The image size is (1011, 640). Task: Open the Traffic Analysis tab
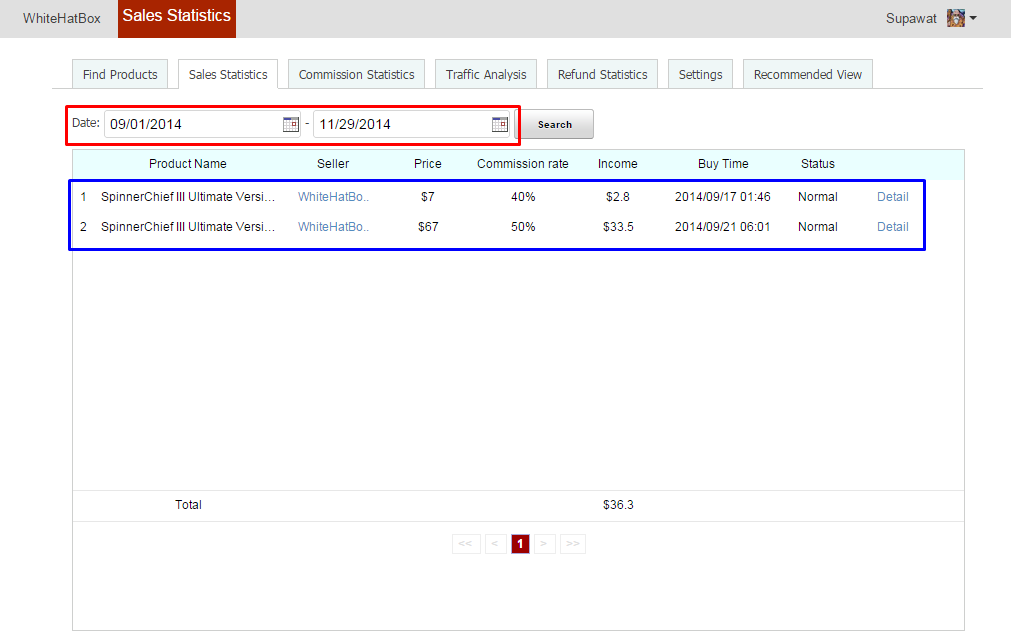pos(486,74)
